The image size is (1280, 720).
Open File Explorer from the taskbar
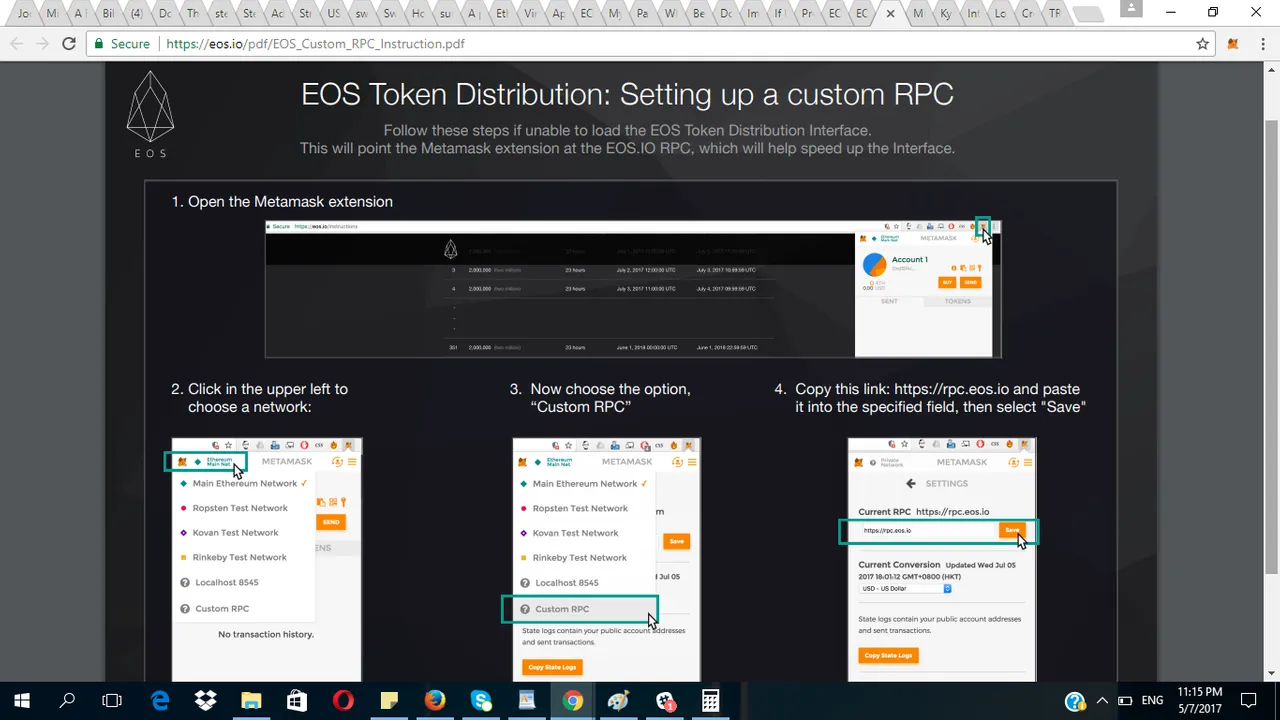click(x=251, y=701)
